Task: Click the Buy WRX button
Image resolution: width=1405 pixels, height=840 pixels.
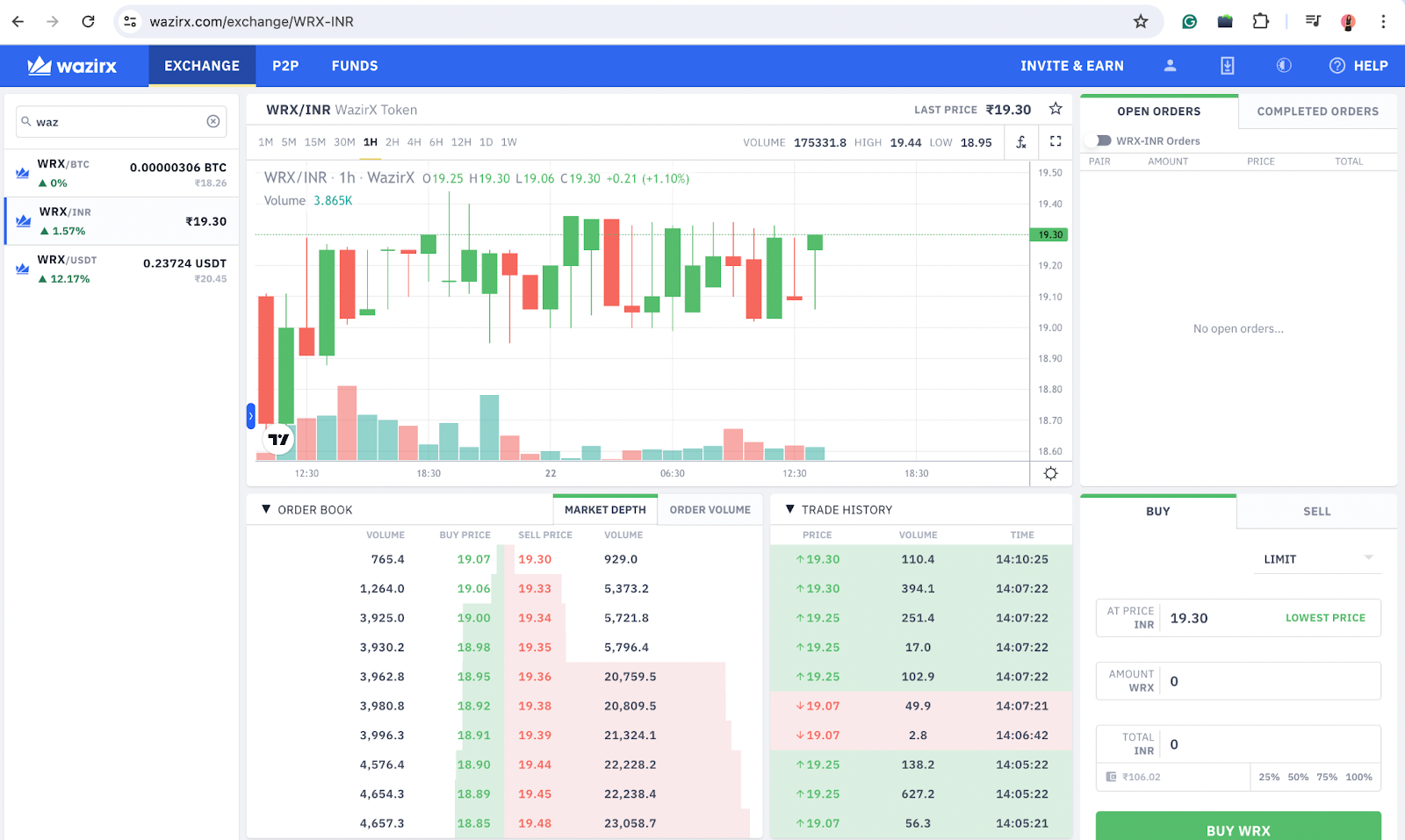Action: pos(1238,826)
